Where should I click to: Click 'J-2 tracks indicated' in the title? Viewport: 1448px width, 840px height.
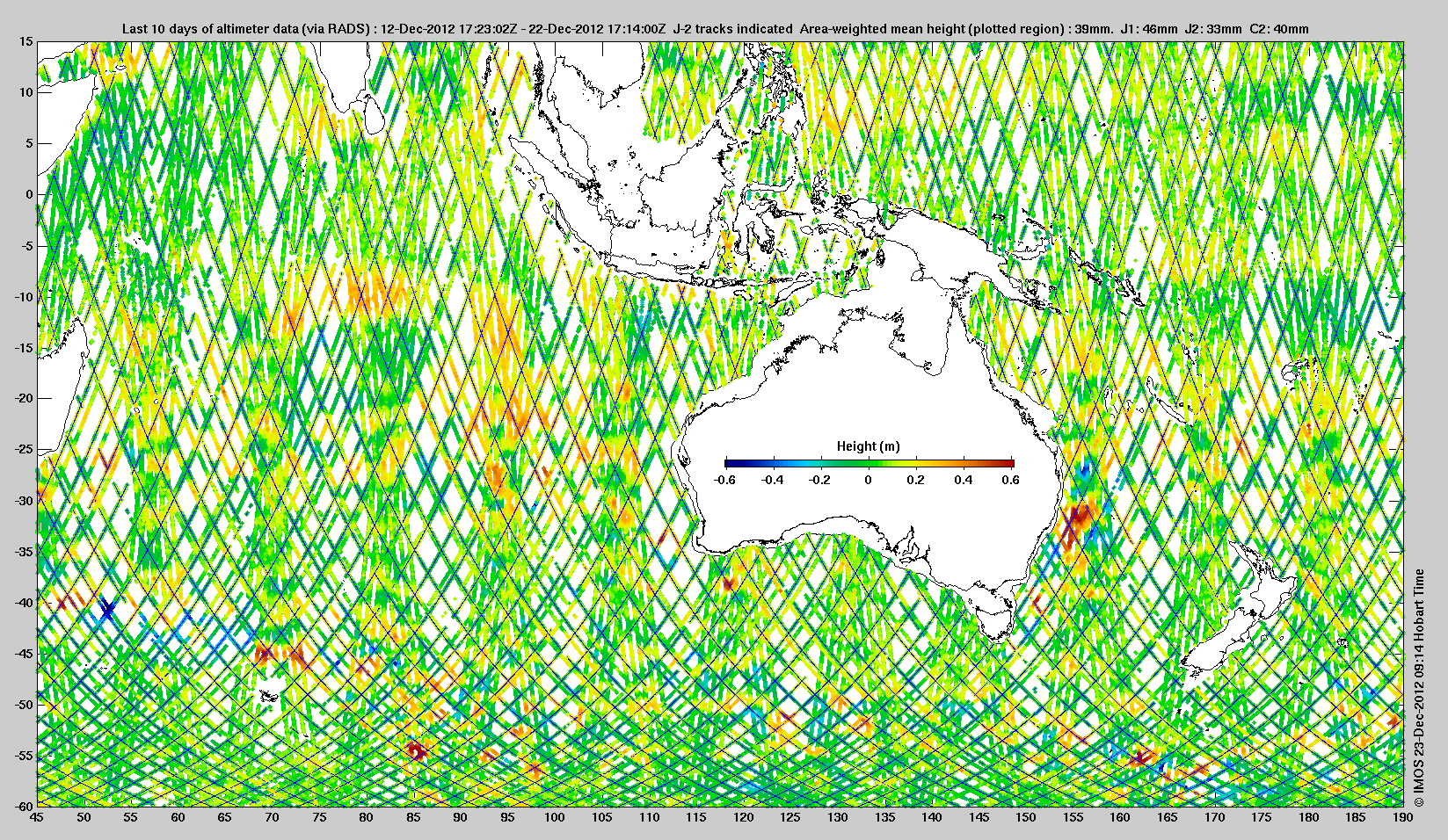click(732, 29)
